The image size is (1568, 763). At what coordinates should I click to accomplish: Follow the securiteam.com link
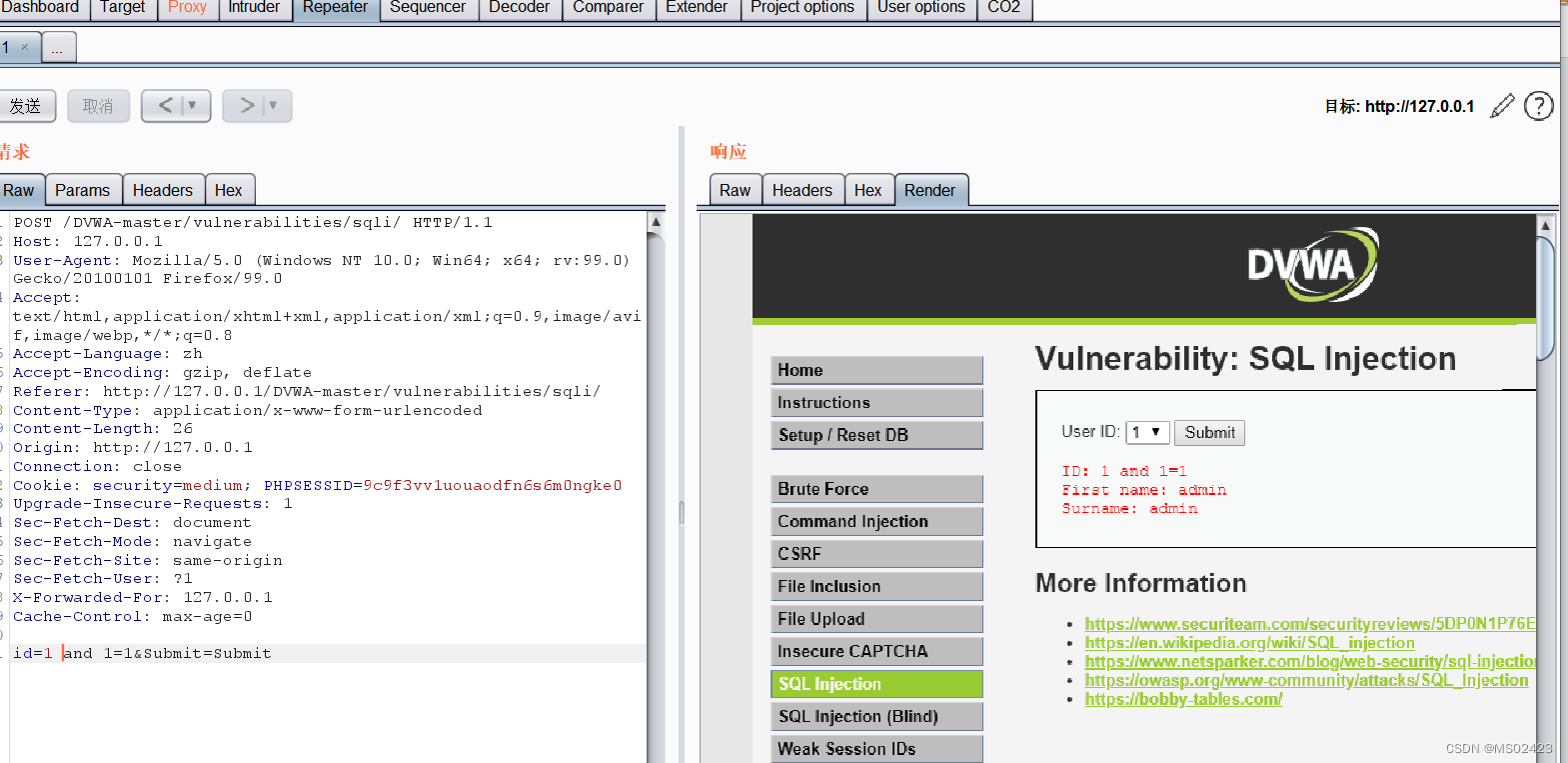[x=1310, y=624]
